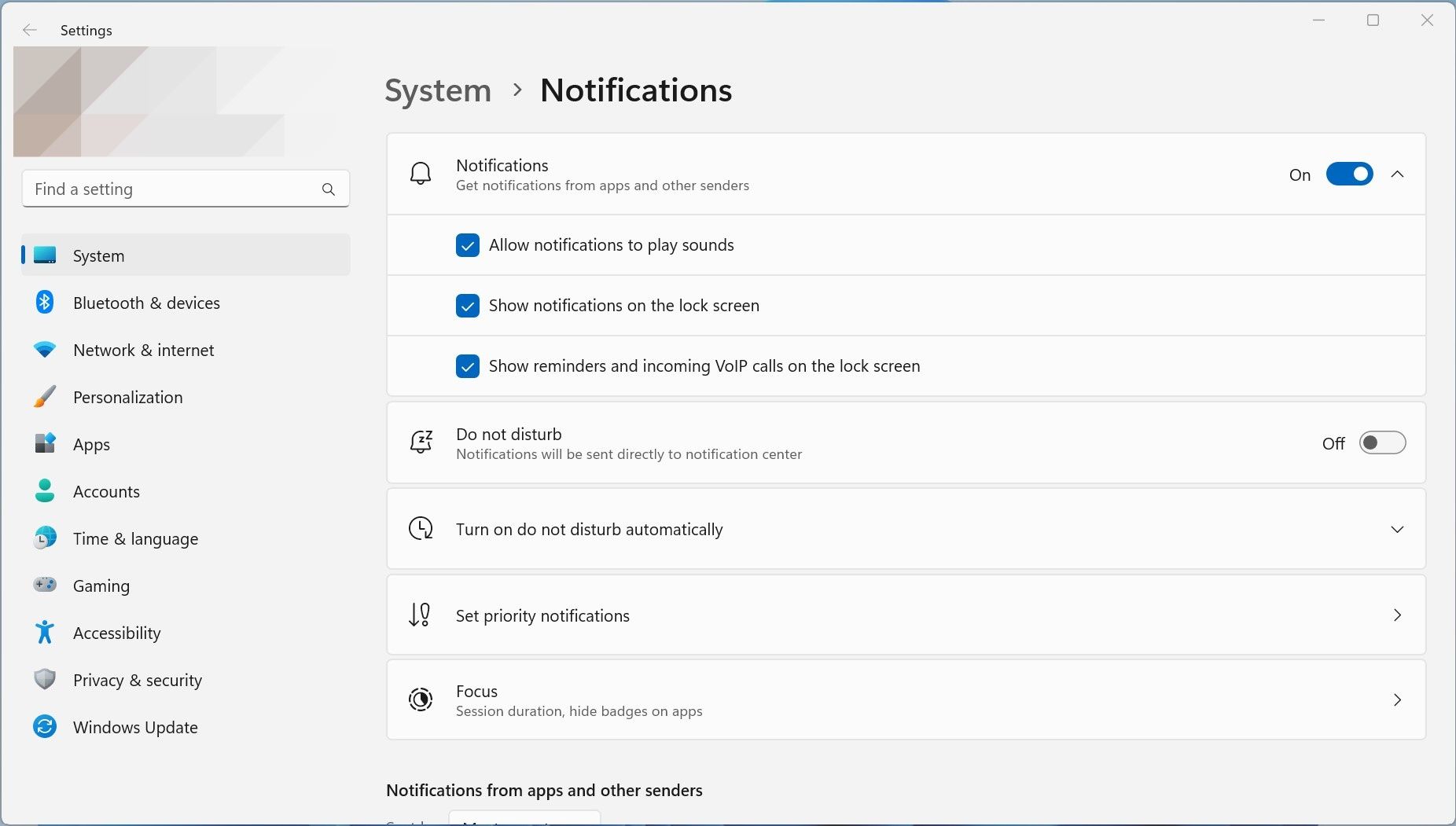Click the System monitor icon in the sidebar
The image size is (1456, 826).
[45, 255]
